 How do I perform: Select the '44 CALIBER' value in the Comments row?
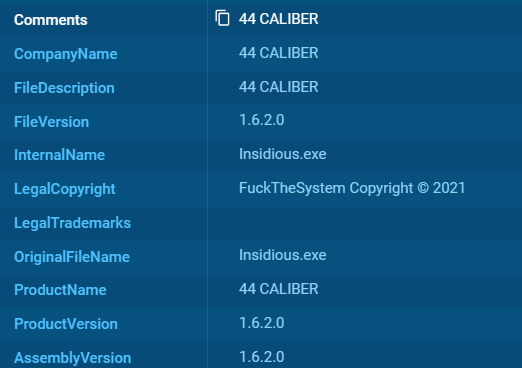pos(278,19)
